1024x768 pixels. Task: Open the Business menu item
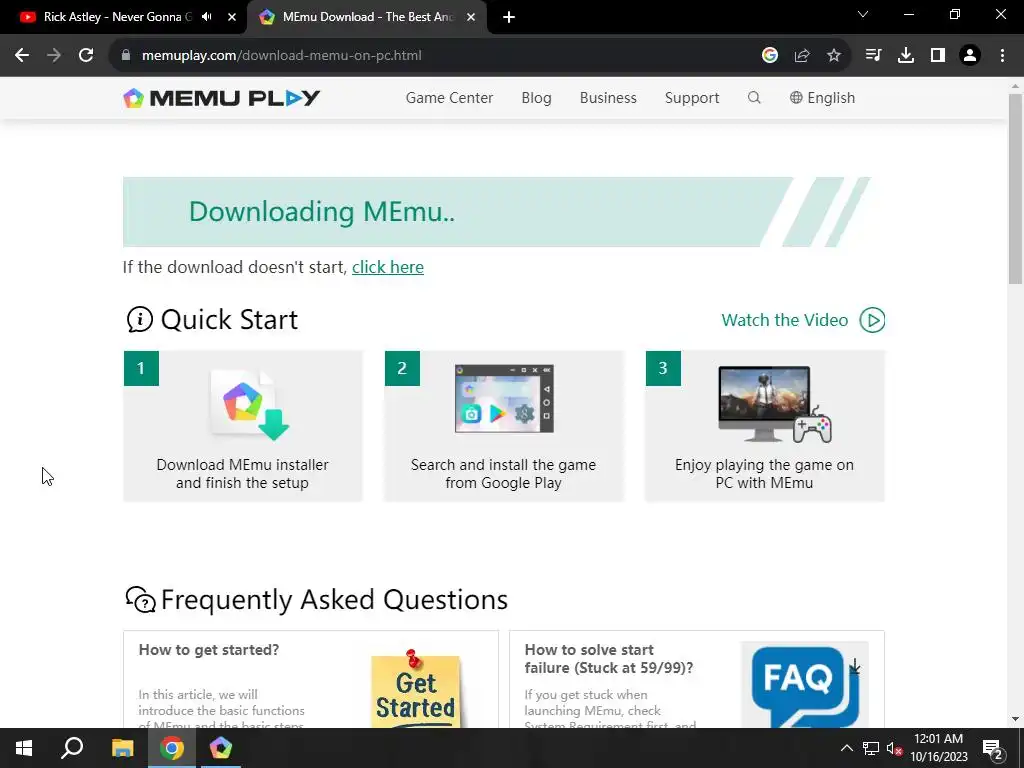(x=608, y=98)
